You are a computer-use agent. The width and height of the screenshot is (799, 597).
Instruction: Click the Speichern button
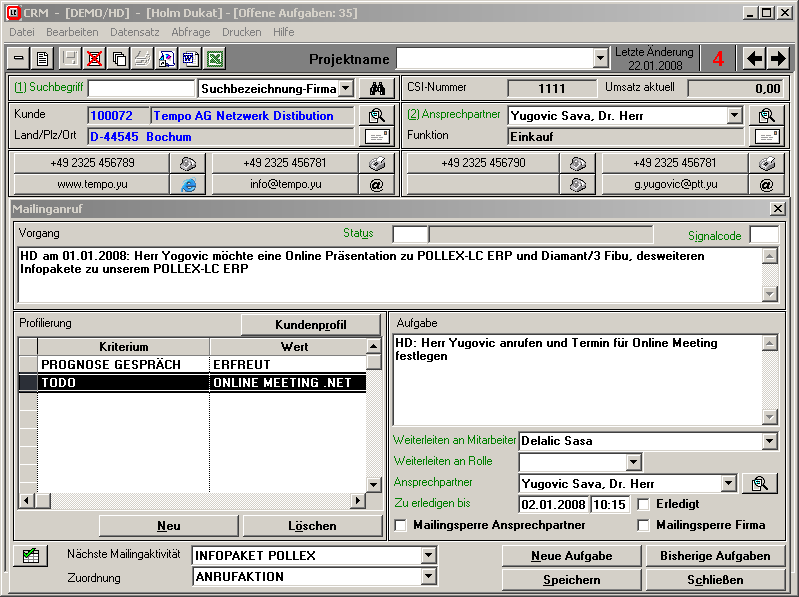click(x=571, y=580)
